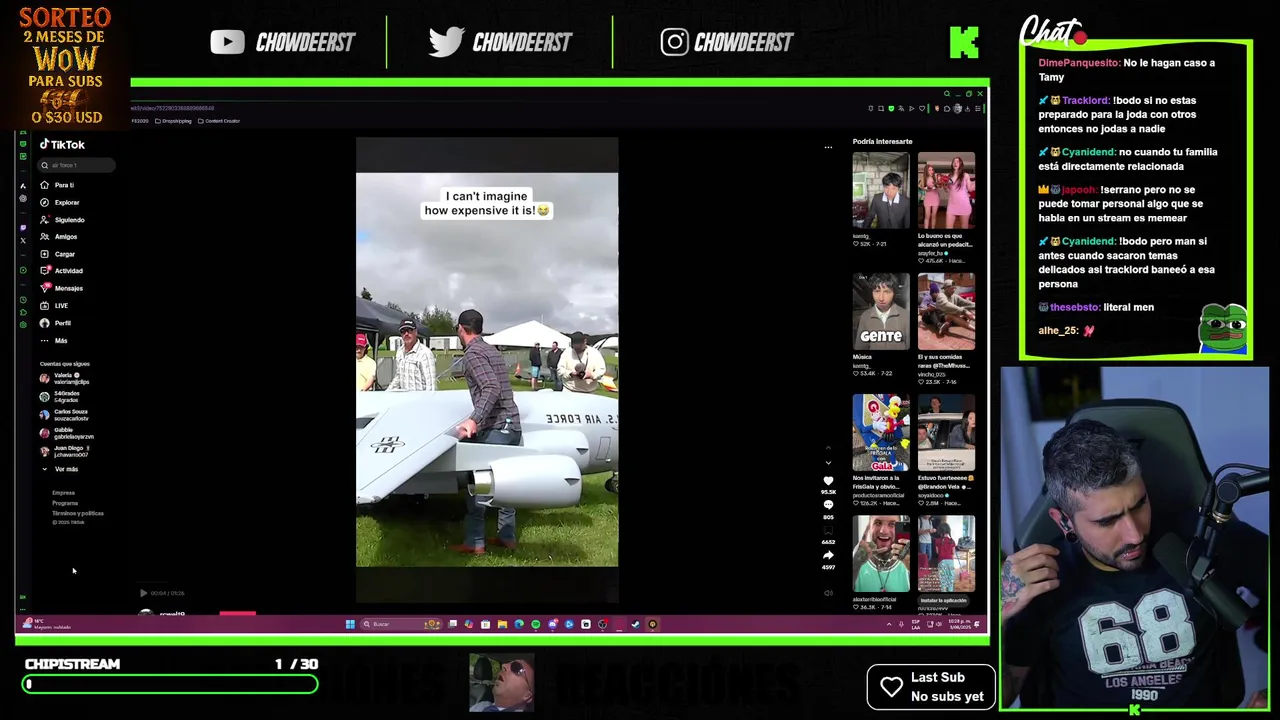
Task: Open Spotify from the taskbar
Action: [x=535, y=624]
